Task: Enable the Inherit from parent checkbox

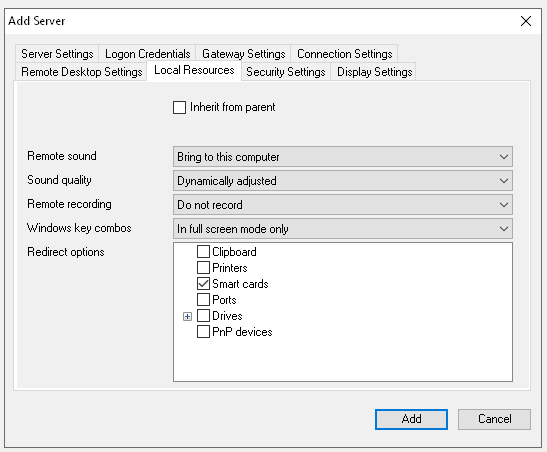Action: point(179,107)
